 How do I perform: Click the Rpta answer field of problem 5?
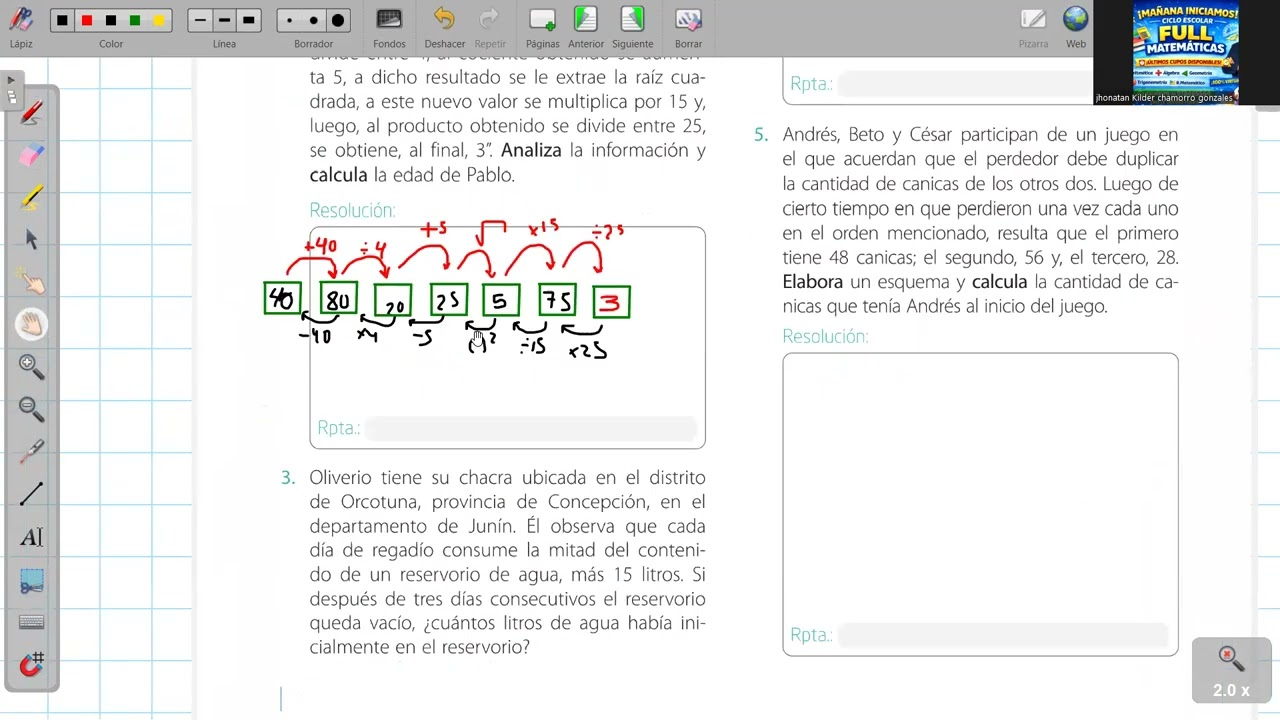[1003, 635]
